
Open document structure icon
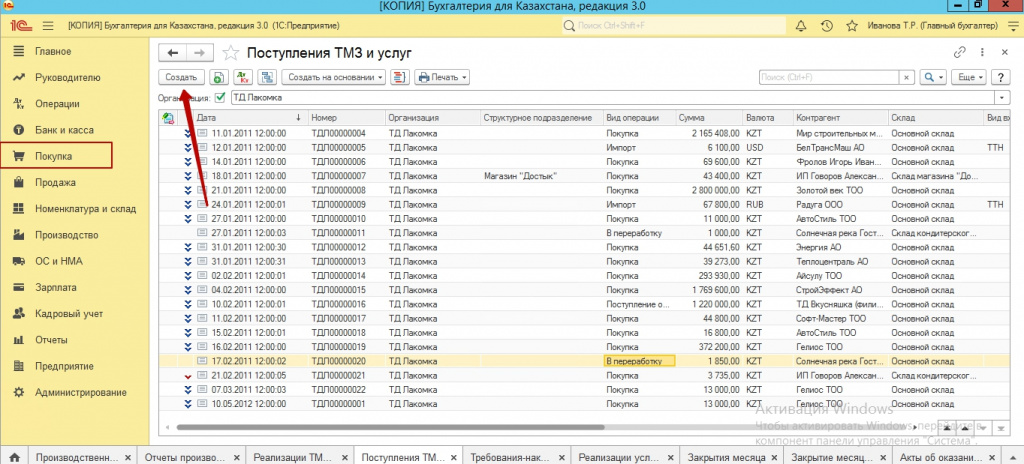coord(267,77)
